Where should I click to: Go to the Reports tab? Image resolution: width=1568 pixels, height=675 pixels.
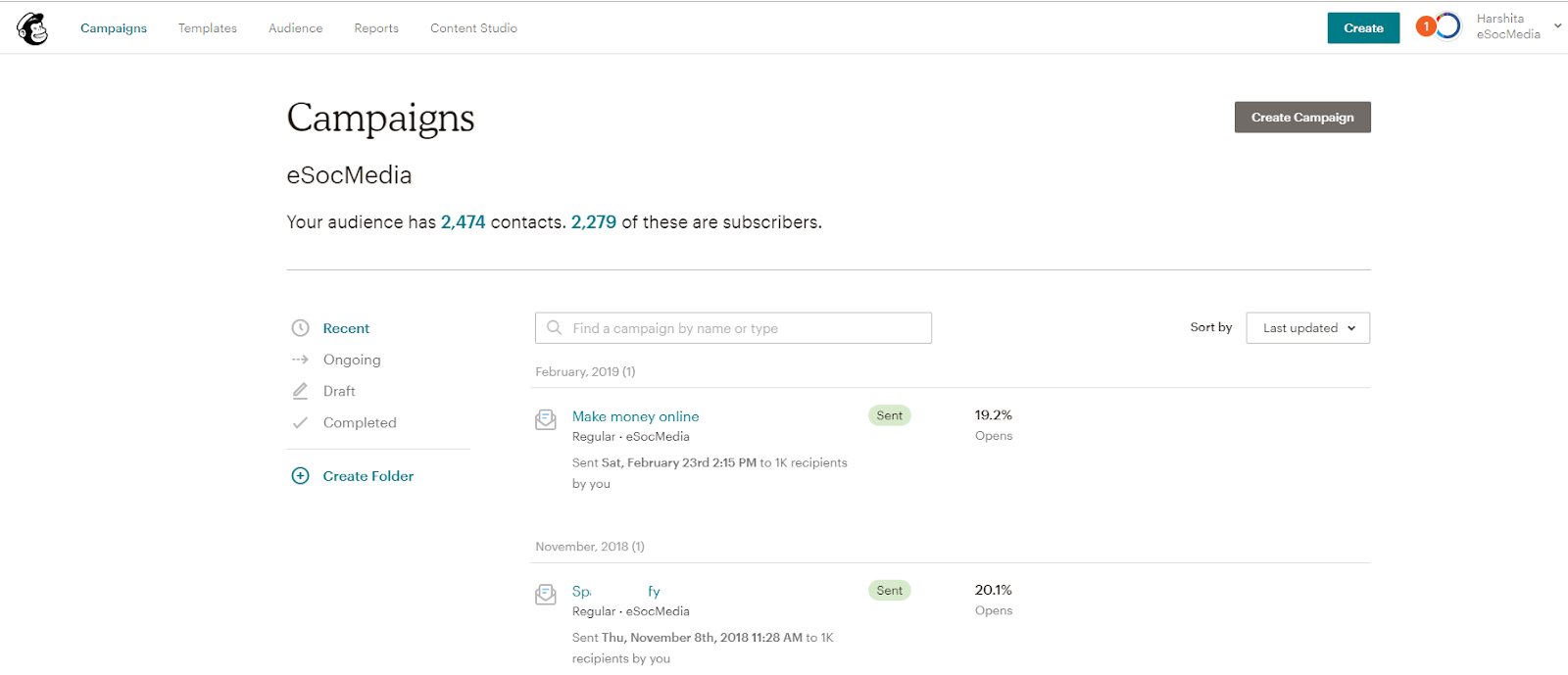[376, 28]
